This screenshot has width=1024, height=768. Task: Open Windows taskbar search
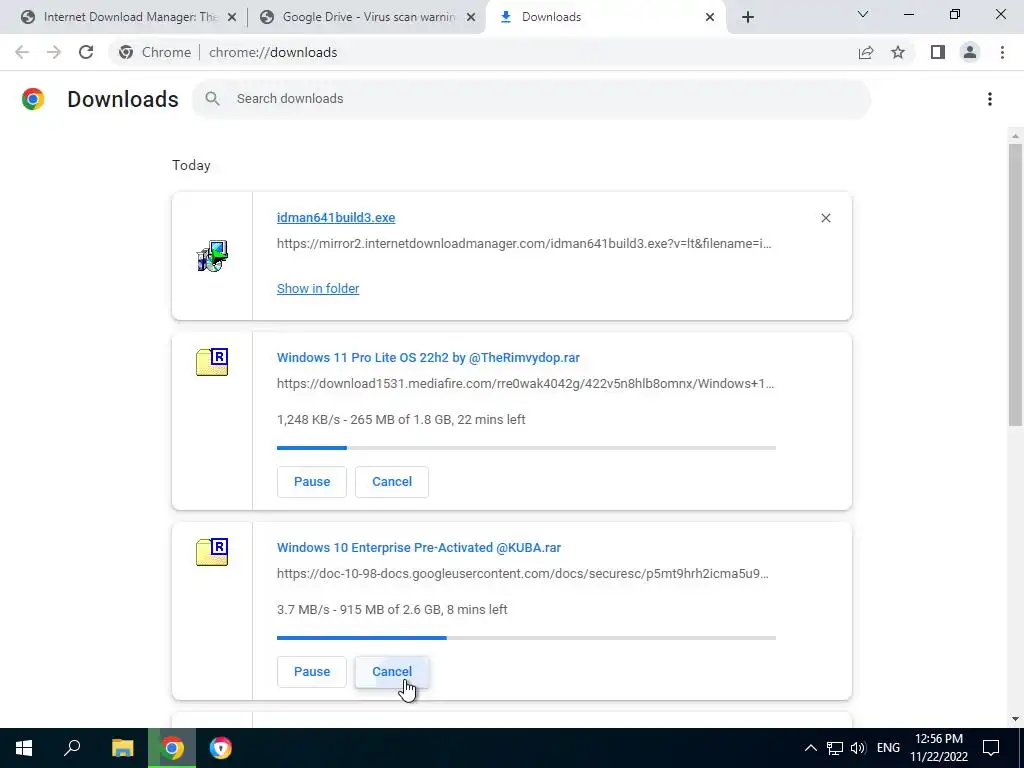tap(72, 748)
